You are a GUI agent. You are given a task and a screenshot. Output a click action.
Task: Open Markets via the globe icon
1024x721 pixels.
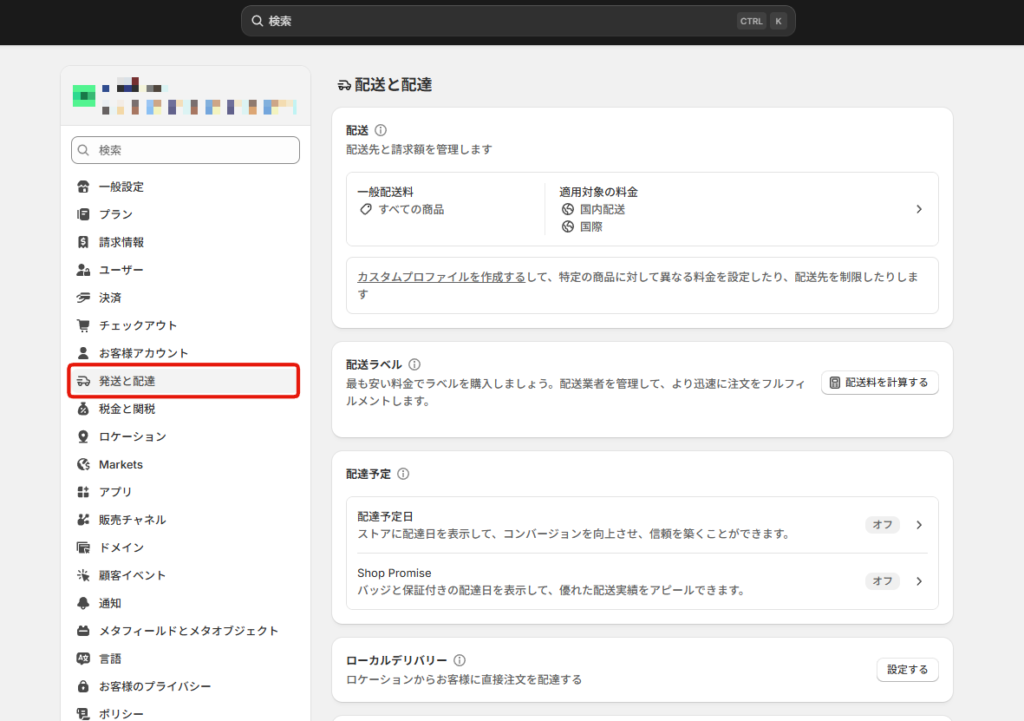(83, 464)
